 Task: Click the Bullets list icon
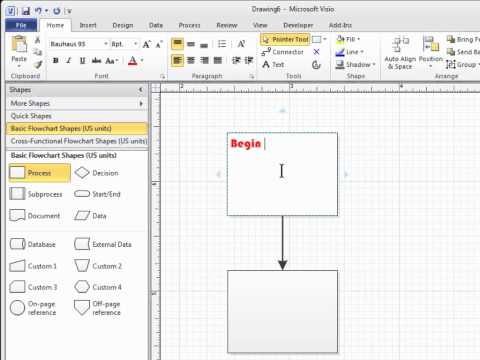tap(222, 44)
